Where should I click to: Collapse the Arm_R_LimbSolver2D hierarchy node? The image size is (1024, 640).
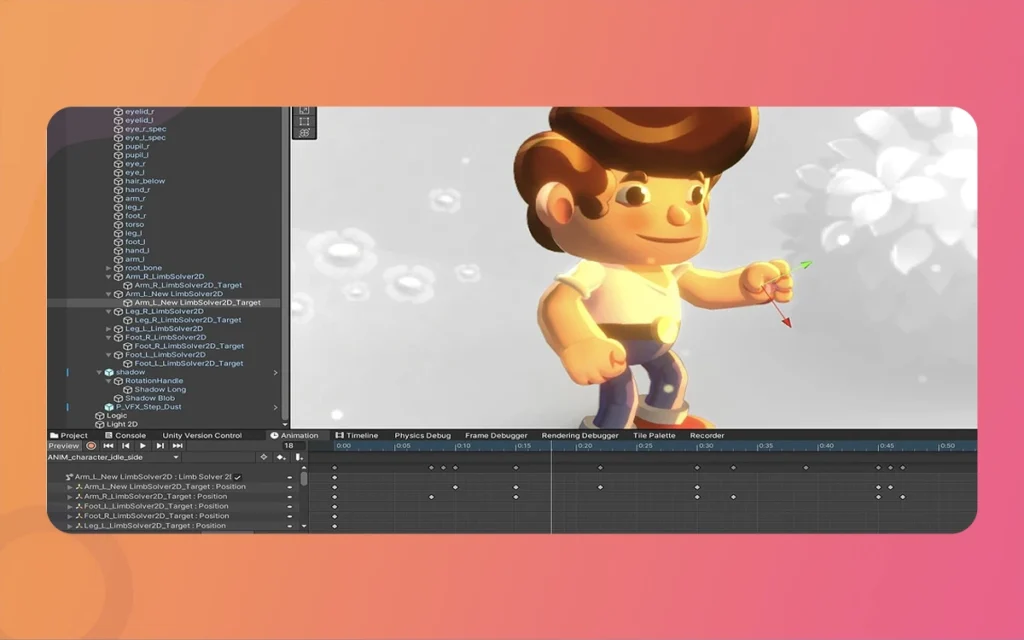(x=106, y=276)
